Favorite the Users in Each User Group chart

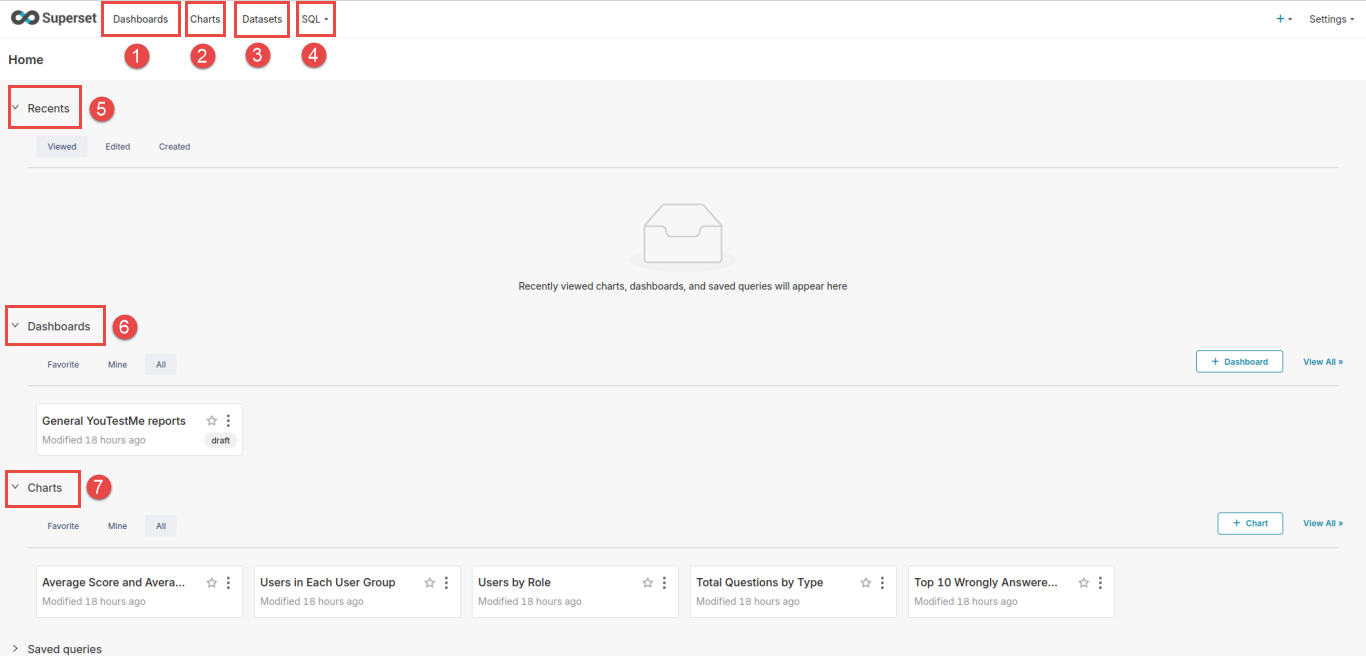[x=430, y=583]
